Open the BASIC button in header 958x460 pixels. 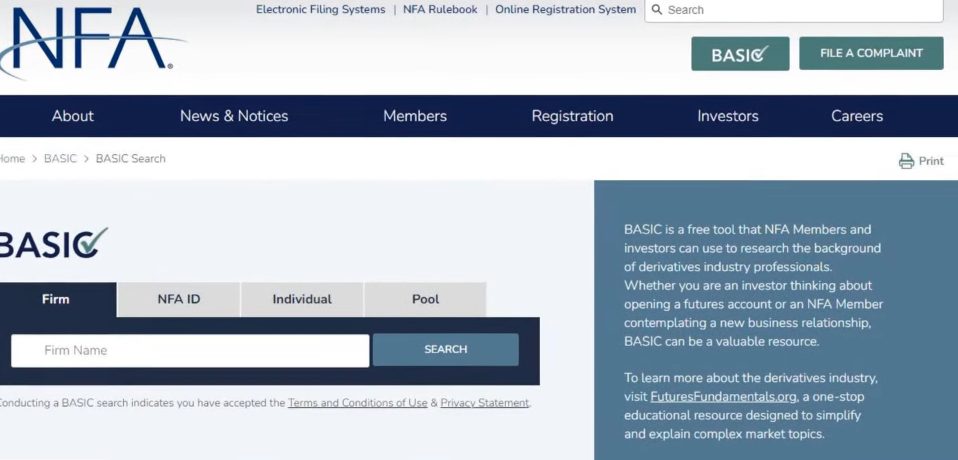[x=740, y=54]
